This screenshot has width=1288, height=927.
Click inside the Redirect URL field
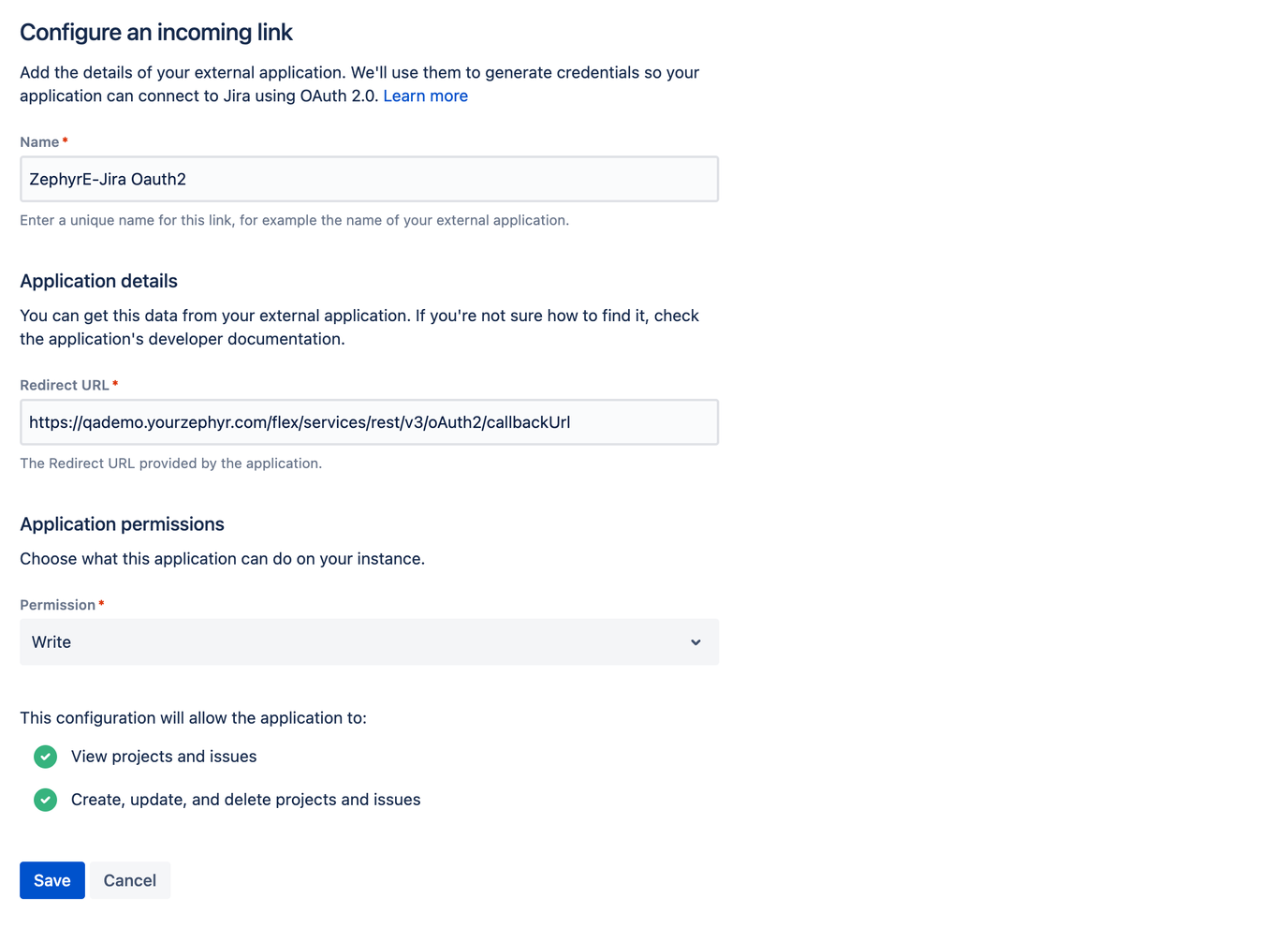pyautogui.click(x=369, y=422)
